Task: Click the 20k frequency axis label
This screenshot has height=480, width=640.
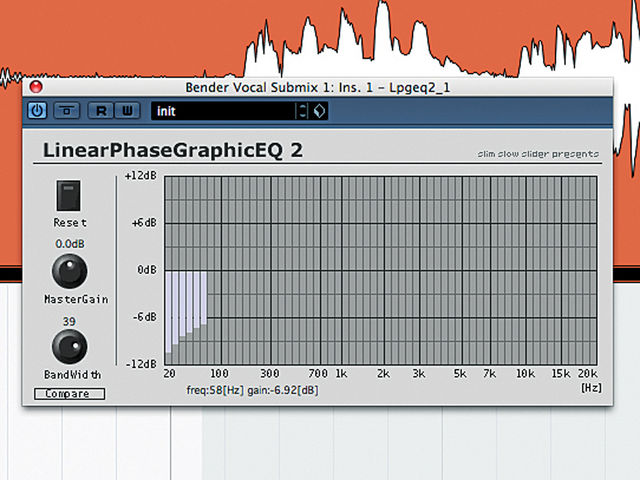Action: click(x=587, y=373)
